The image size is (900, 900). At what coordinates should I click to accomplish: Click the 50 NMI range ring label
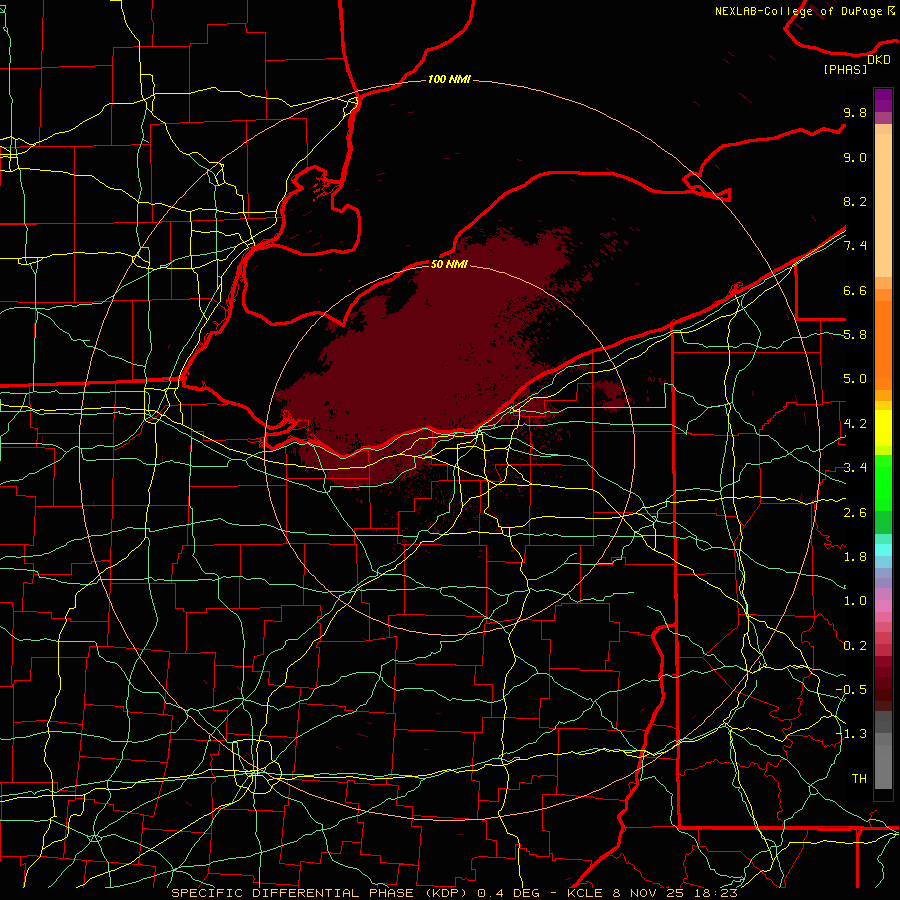[x=449, y=264]
